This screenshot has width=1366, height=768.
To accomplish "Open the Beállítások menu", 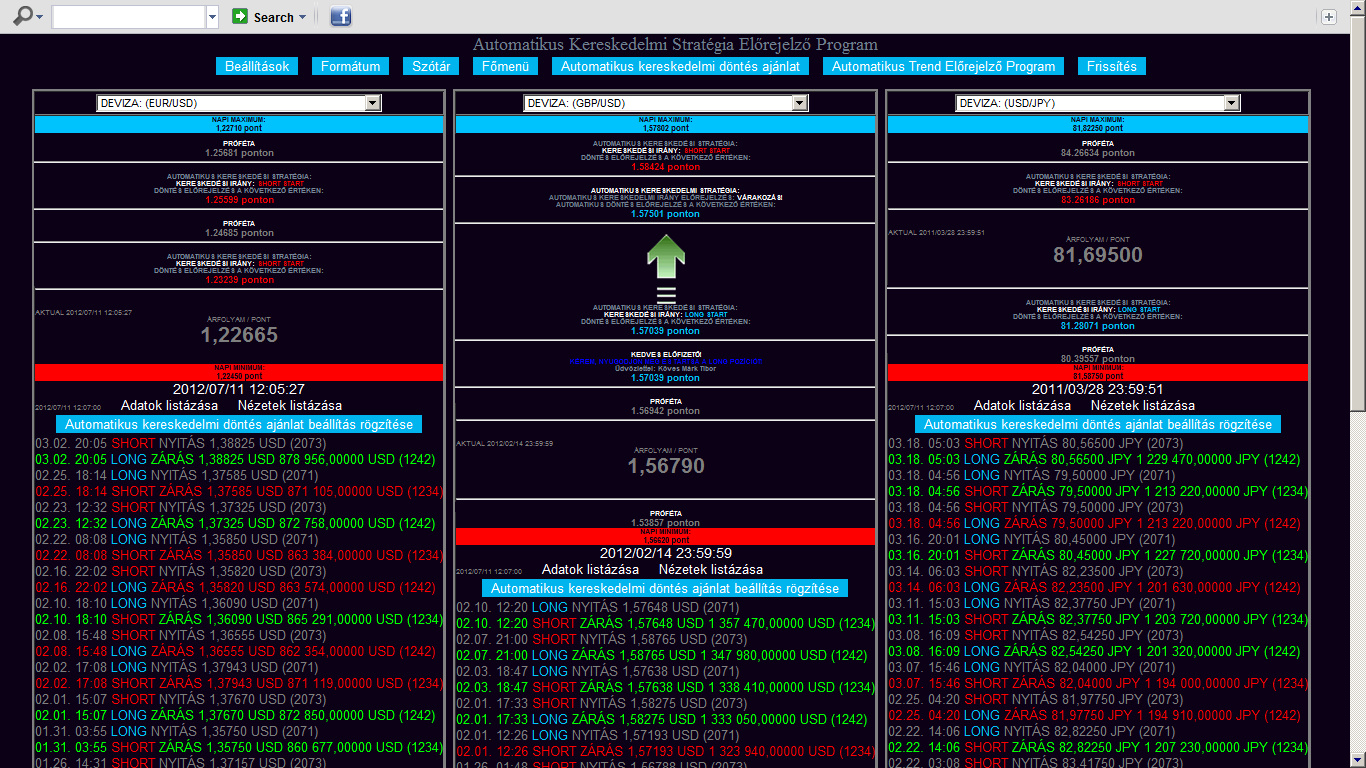I will (257, 66).
